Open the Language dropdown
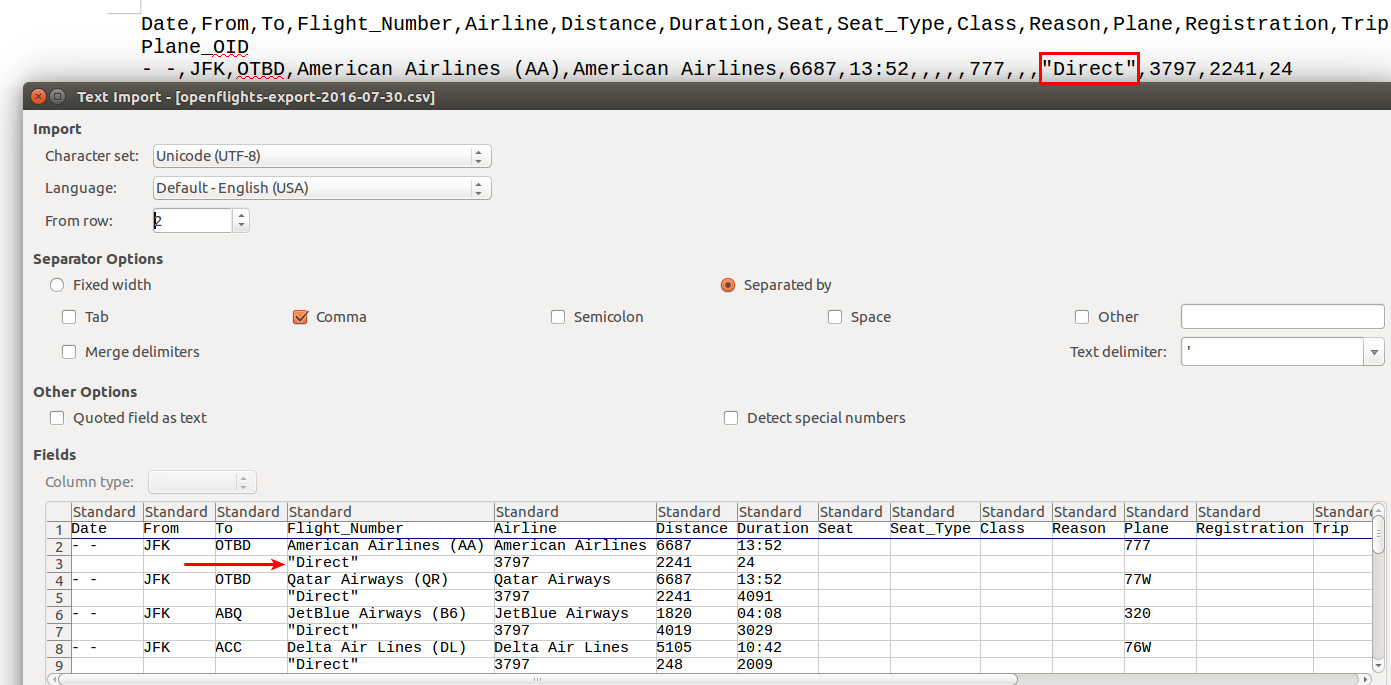Viewport: 1391px width, 685px height. pyautogui.click(x=322, y=188)
